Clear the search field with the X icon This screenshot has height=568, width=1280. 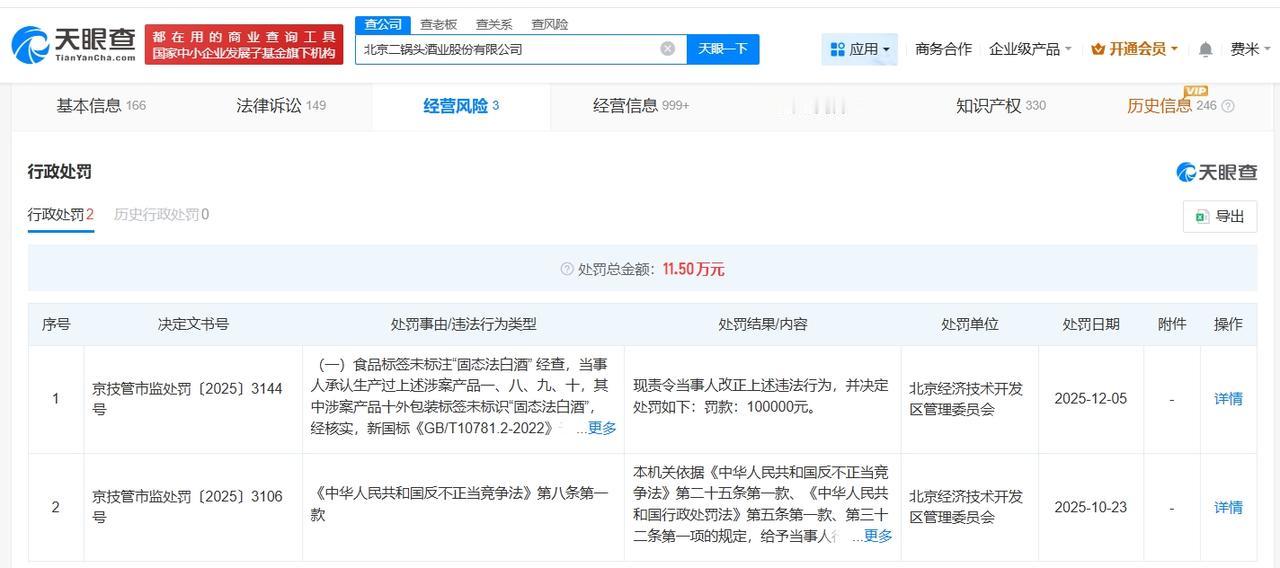668,49
